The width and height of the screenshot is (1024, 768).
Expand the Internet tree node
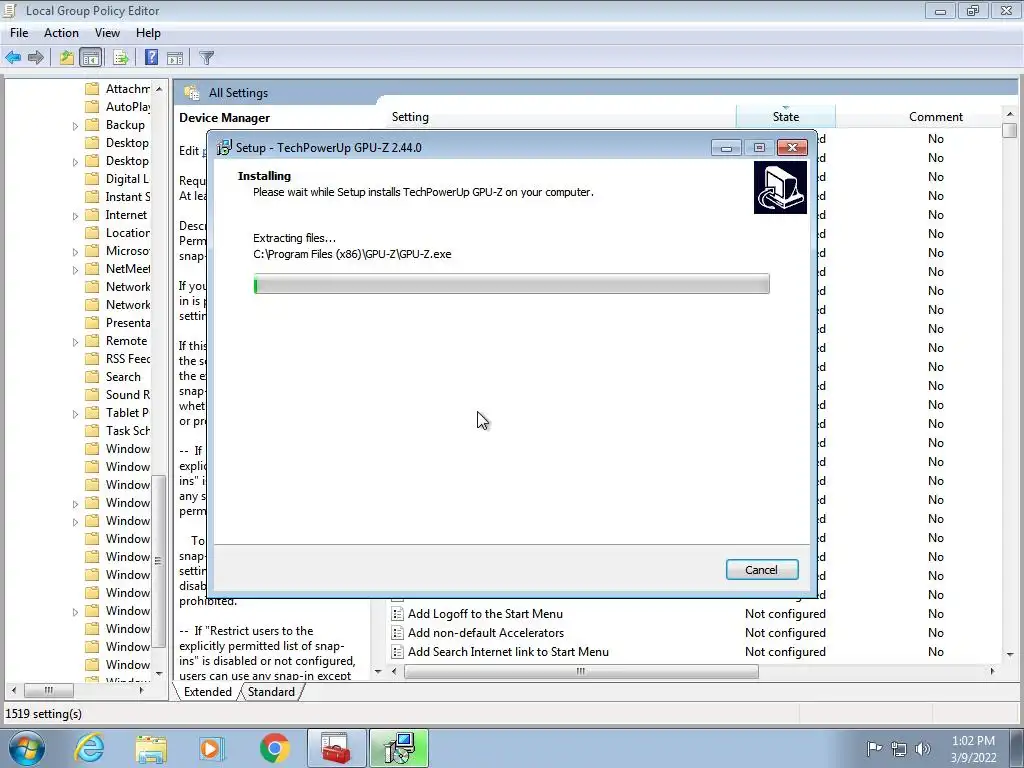point(75,216)
